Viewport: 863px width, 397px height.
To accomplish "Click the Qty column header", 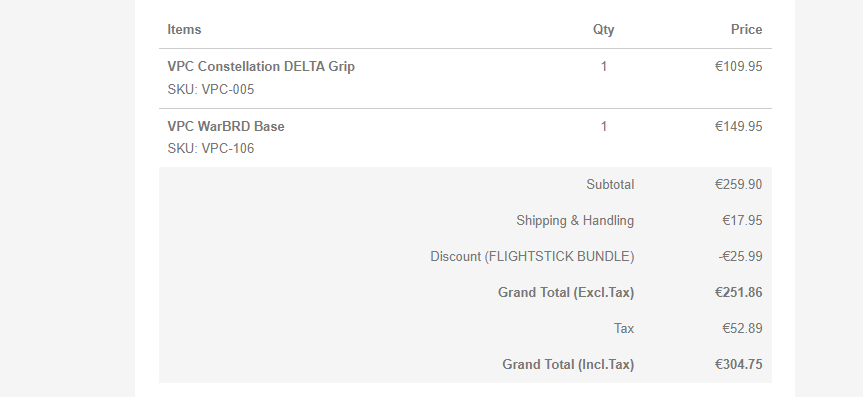I will [x=603, y=30].
